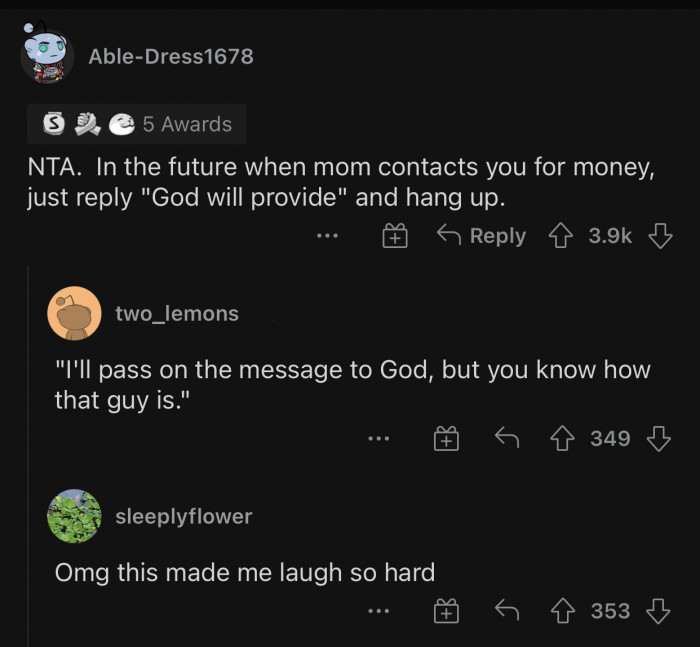Downvote Able-Dress1678's comment
Viewport: 700px width, 647px height.
659,236
